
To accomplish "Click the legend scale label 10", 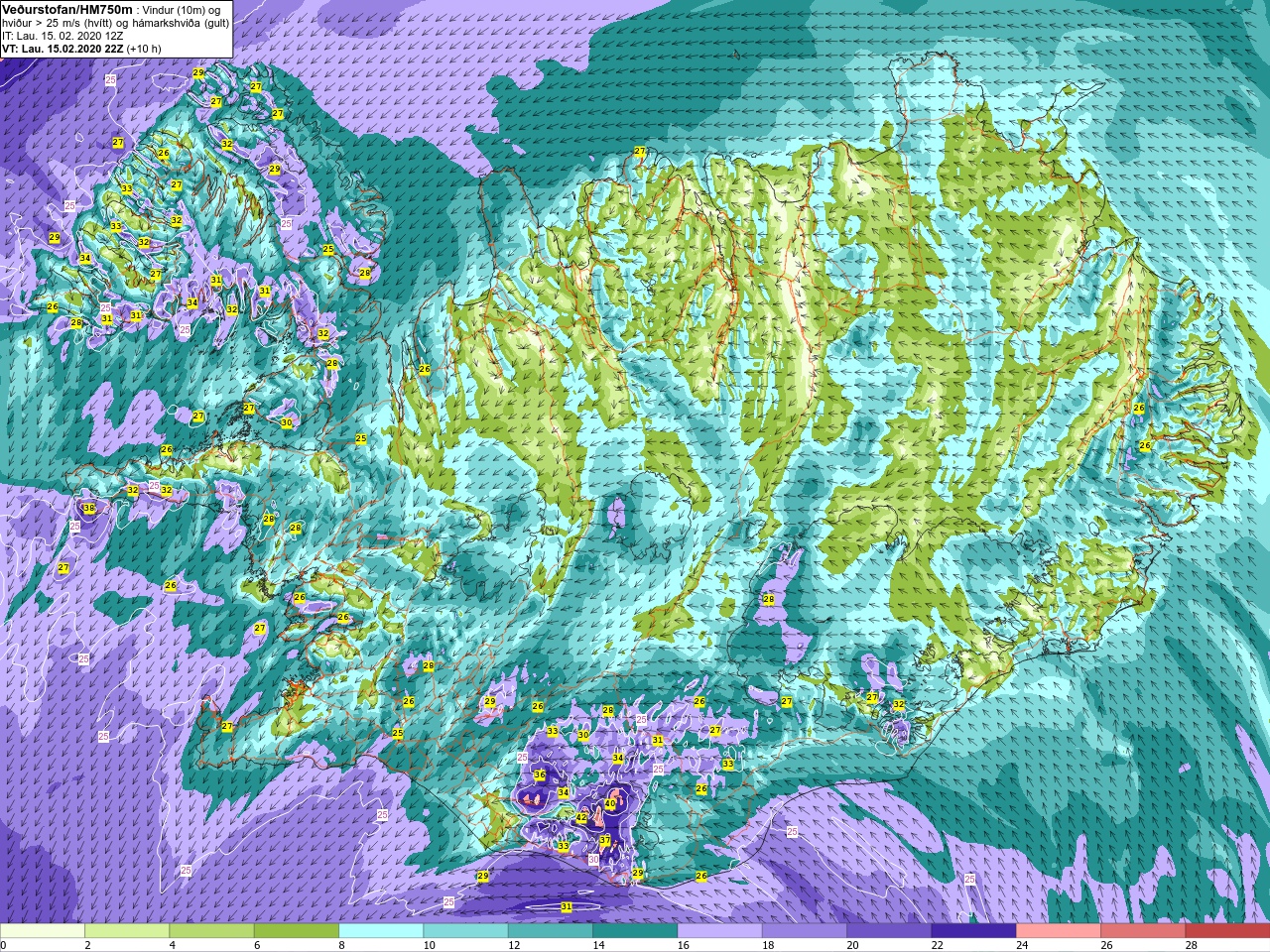I will point(429,945).
